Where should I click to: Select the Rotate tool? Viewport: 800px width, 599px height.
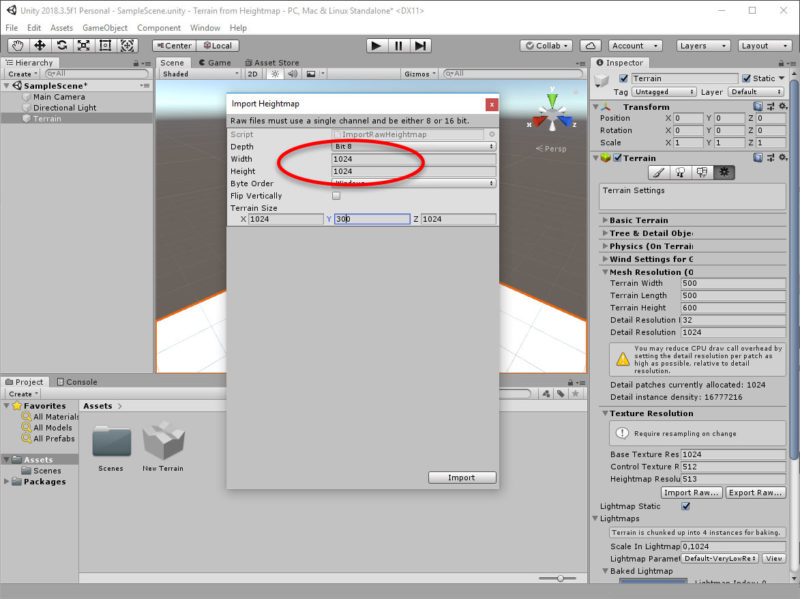[62, 45]
